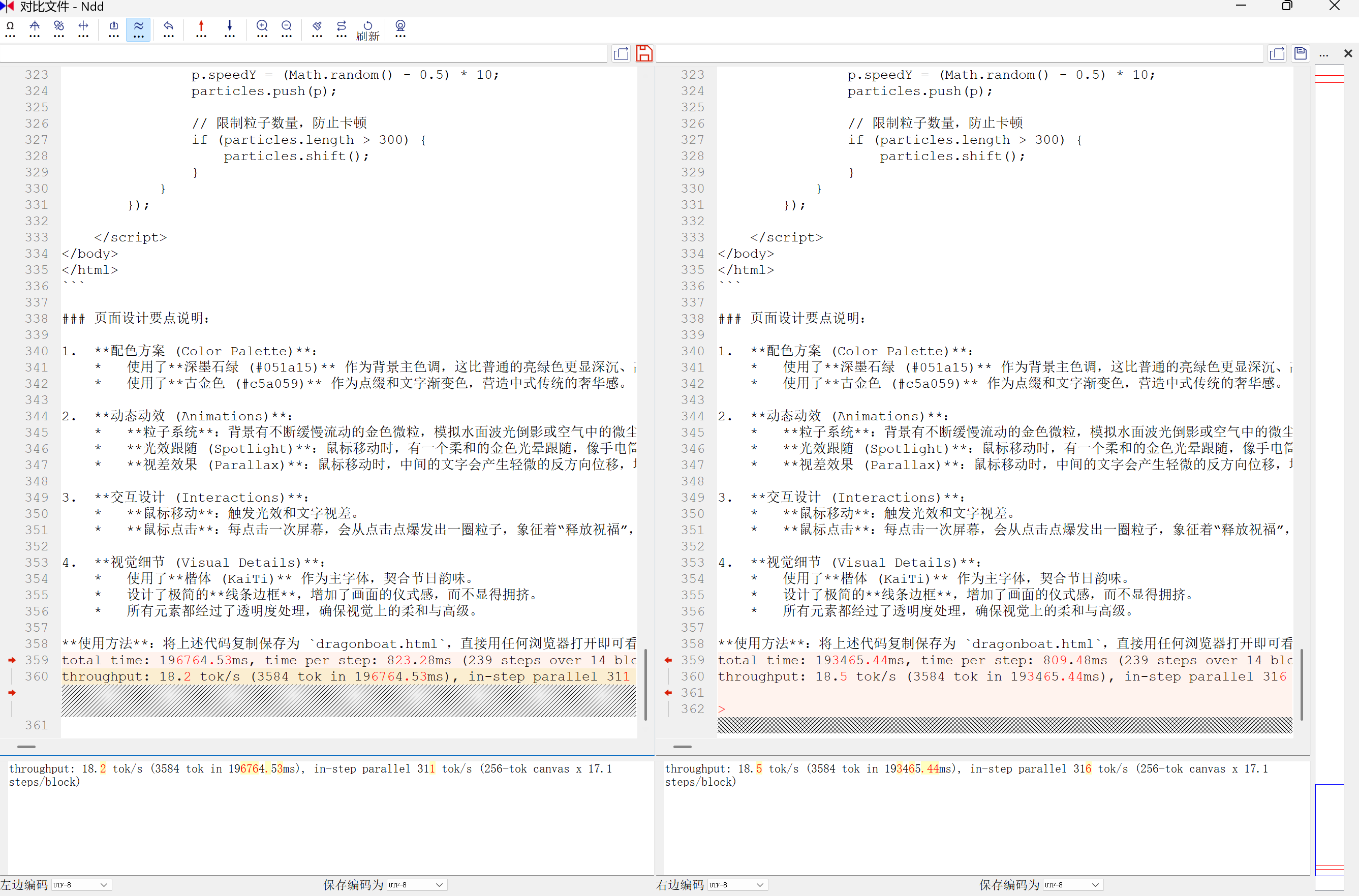Close the comparison with the X below title bar
1359x896 pixels.
point(1348,54)
